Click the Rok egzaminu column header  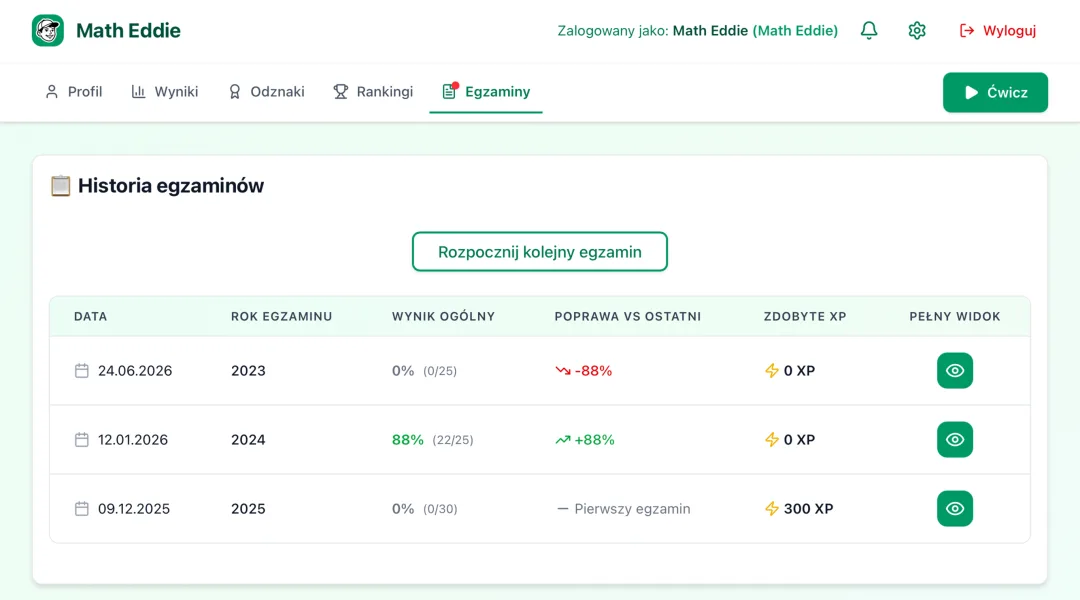pos(282,316)
